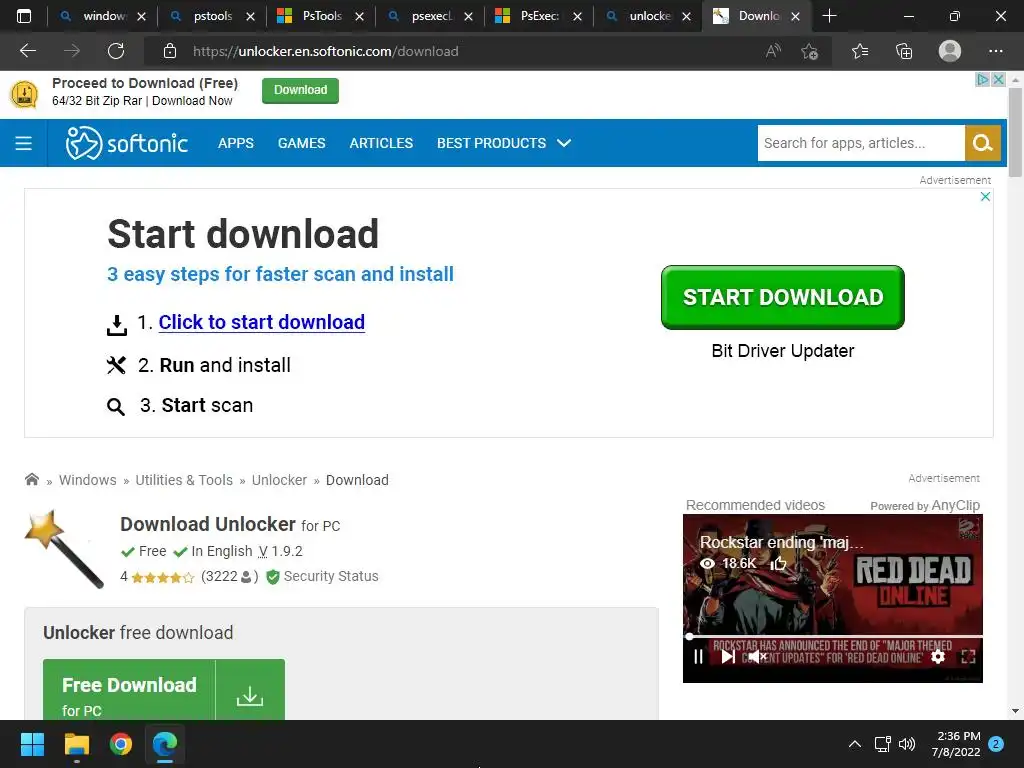Viewport: 1024px width, 768px height.
Task: Click Free Download for PC button
Action: point(164,690)
